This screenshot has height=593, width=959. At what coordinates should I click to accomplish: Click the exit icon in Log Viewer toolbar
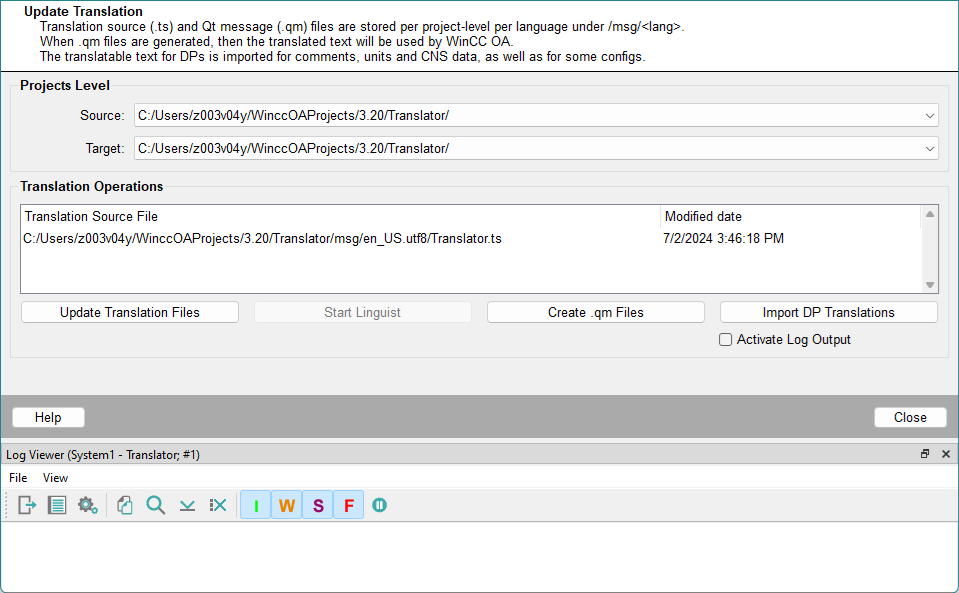pos(27,505)
